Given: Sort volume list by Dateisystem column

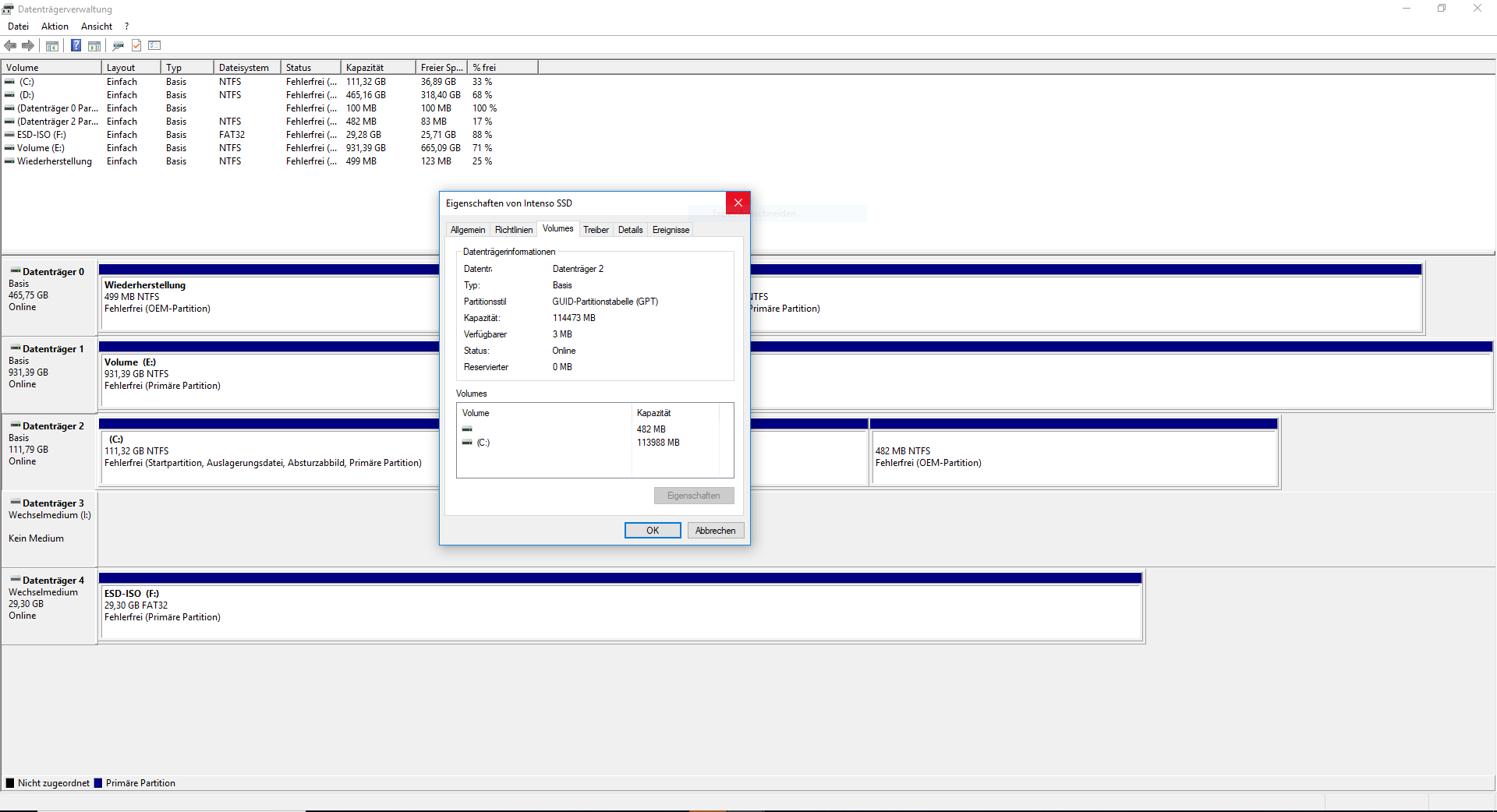Looking at the screenshot, I should coord(247,68).
